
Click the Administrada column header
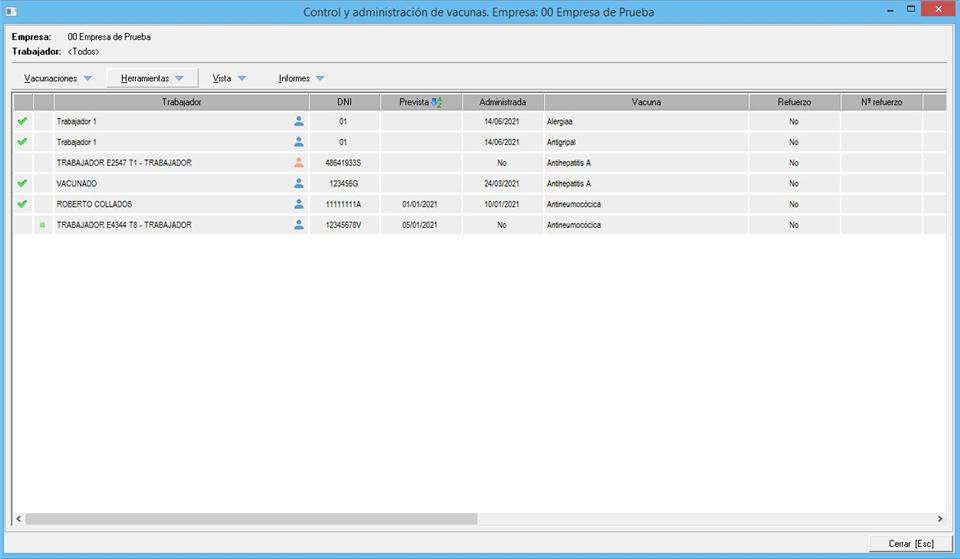(x=502, y=102)
